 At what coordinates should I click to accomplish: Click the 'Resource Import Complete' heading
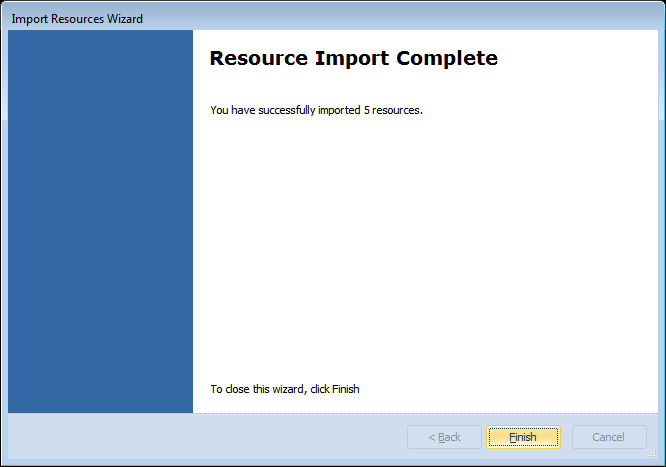353,58
